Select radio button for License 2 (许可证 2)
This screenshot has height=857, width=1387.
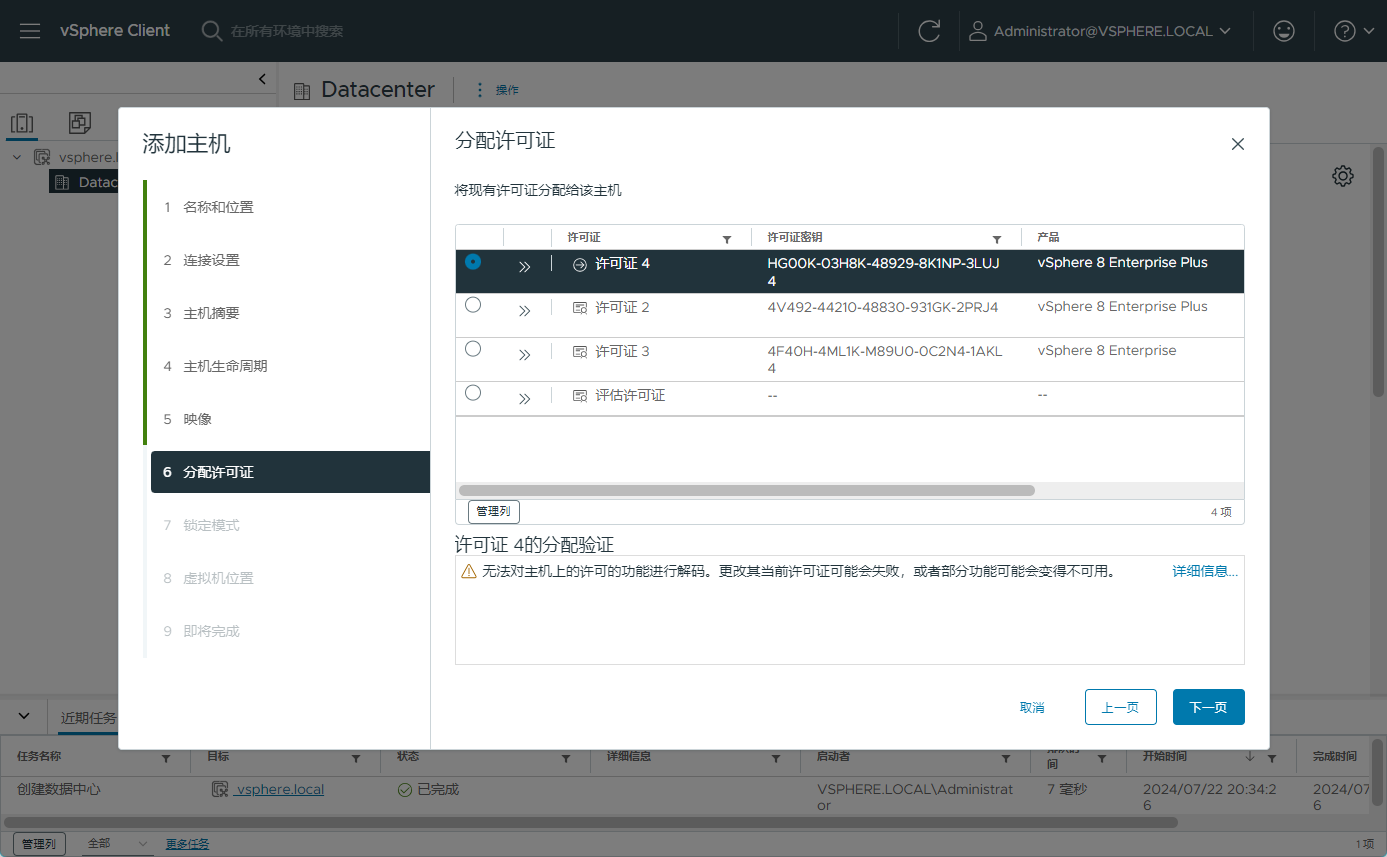pos(473,305)
